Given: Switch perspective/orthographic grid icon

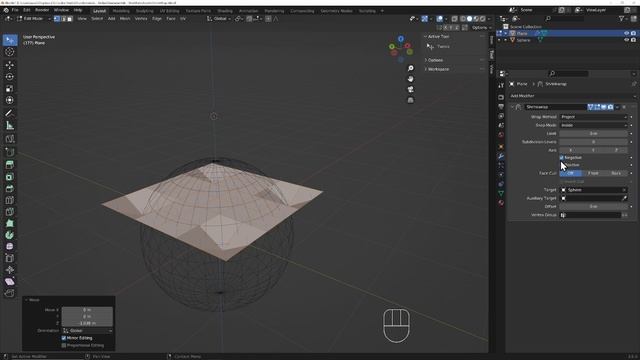Looking at the screenshot, I should click(411, 100).
